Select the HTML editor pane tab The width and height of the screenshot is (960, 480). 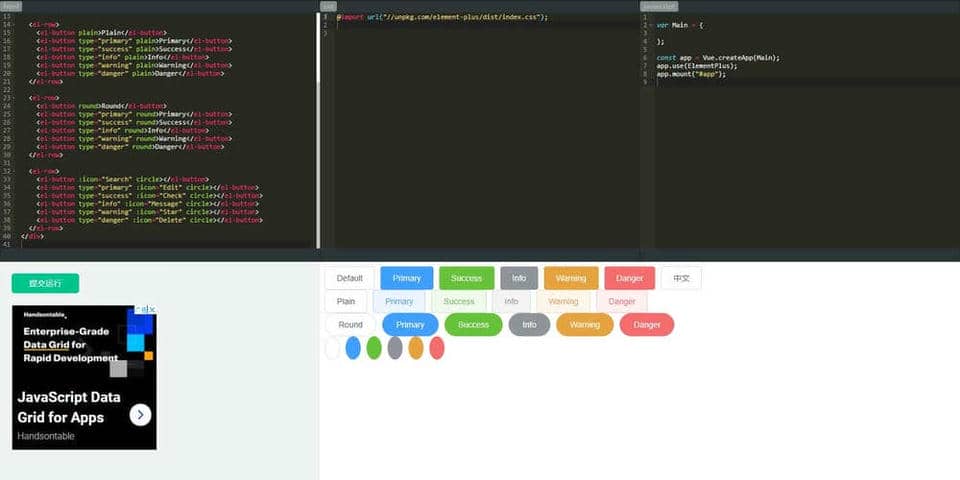[x=12, y=6]
